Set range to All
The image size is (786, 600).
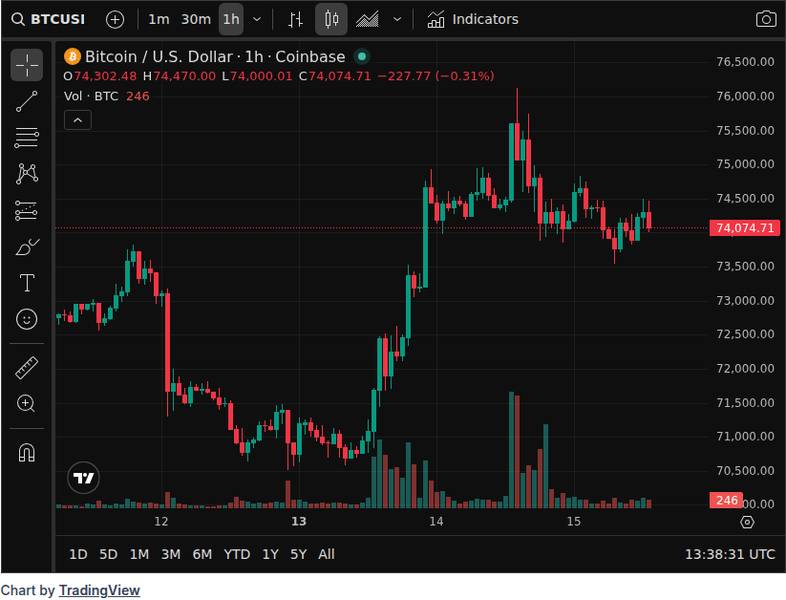(x=326, y=554)
